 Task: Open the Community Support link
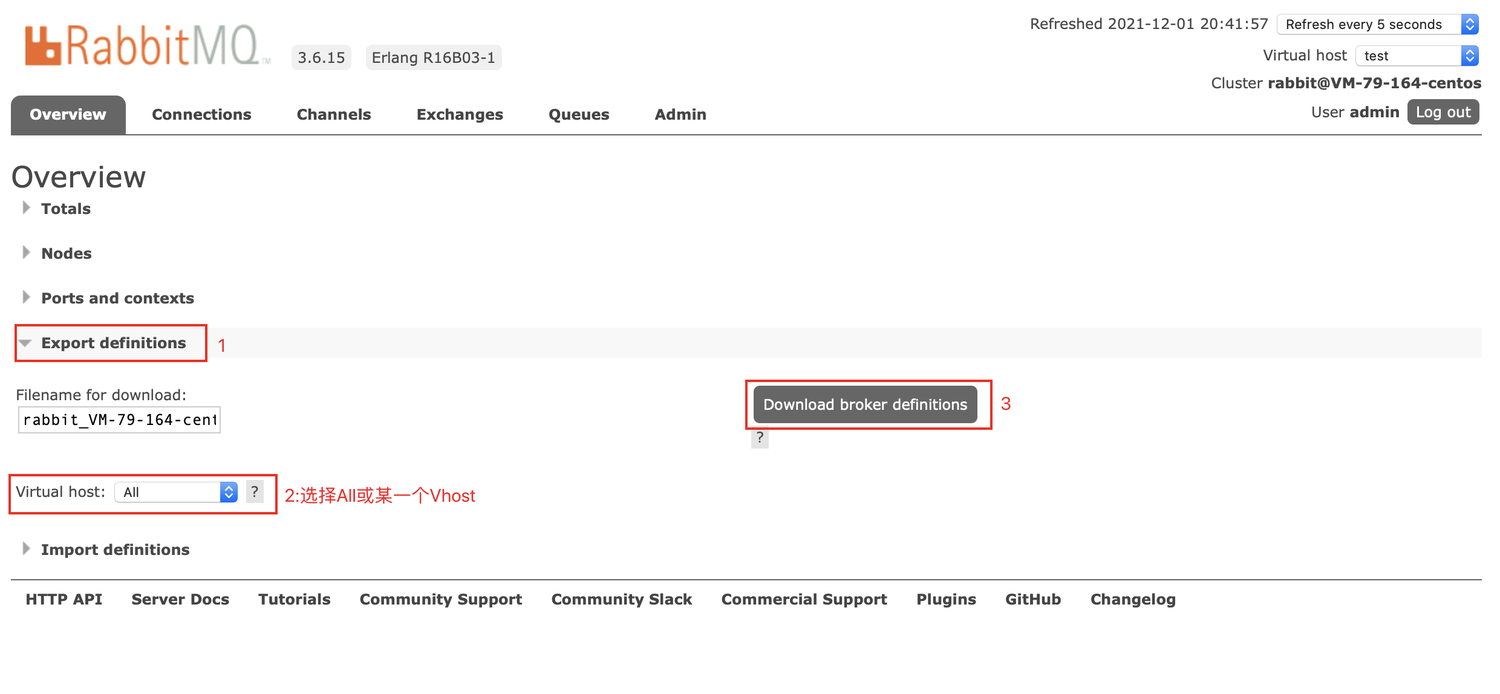click(x=441, y=600)
